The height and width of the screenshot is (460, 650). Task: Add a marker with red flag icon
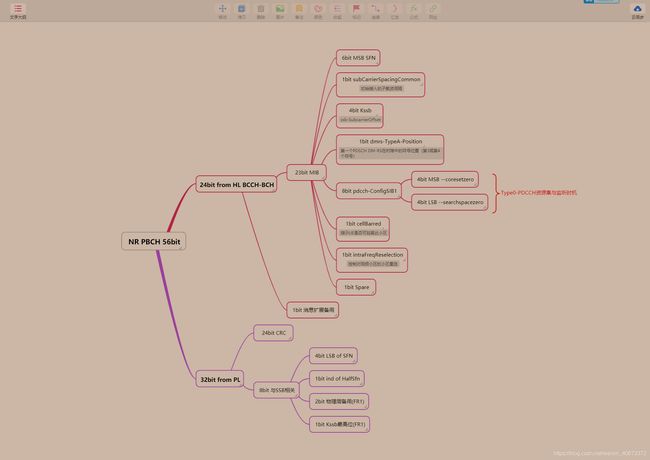[356, 8]
